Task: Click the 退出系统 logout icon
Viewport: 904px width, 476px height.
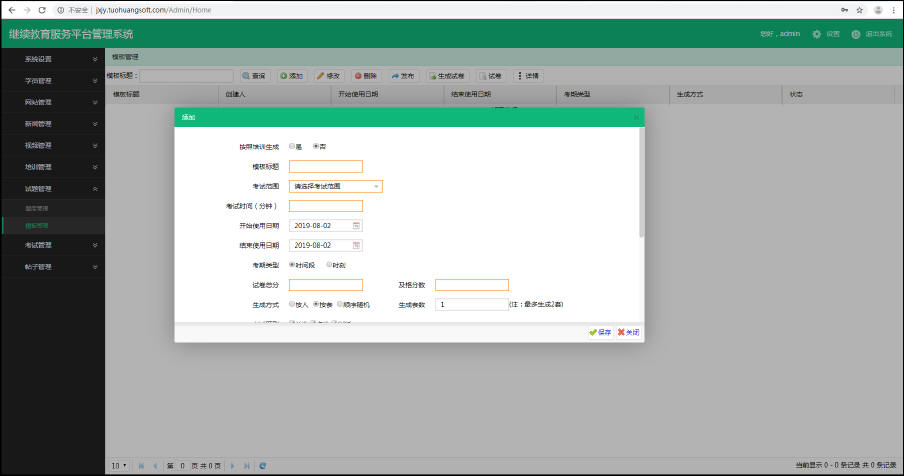Action: [x=856, y=34]
